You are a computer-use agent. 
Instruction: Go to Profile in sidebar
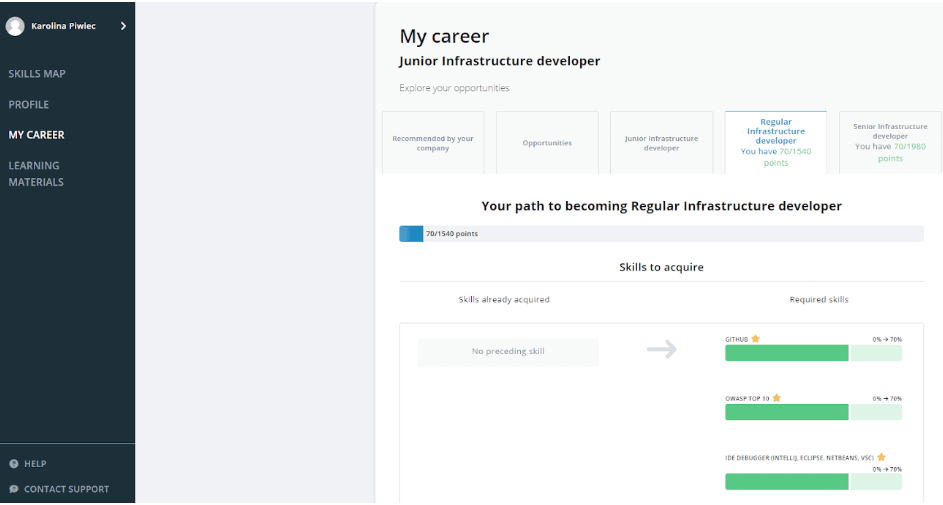(x=29, y=104)
